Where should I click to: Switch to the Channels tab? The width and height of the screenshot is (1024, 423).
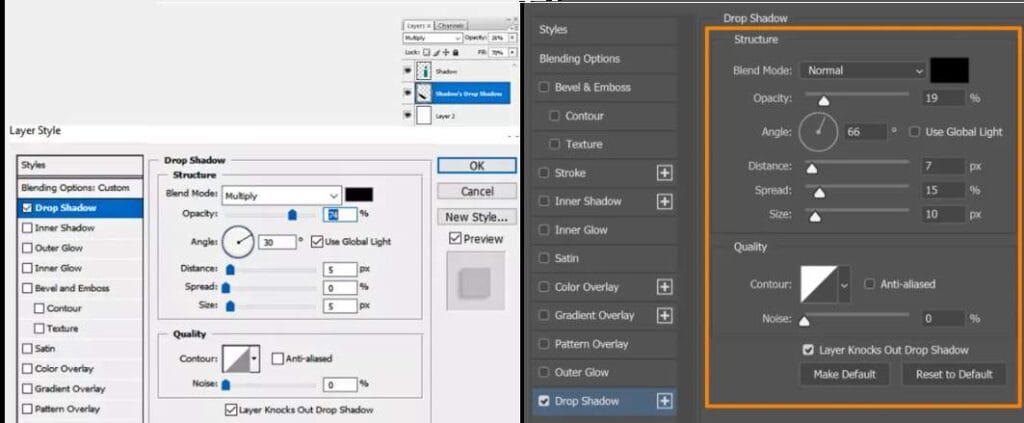point(450,25)
